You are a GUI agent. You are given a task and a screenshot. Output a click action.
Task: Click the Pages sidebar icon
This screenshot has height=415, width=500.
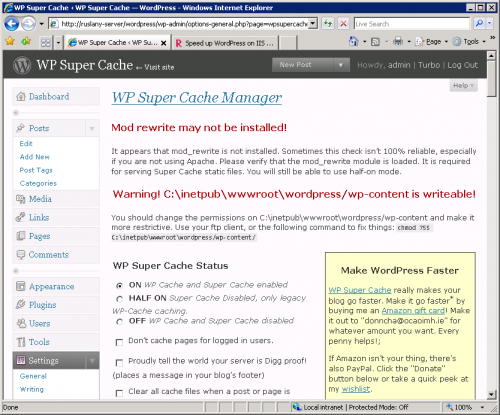[x=21, y=236]
